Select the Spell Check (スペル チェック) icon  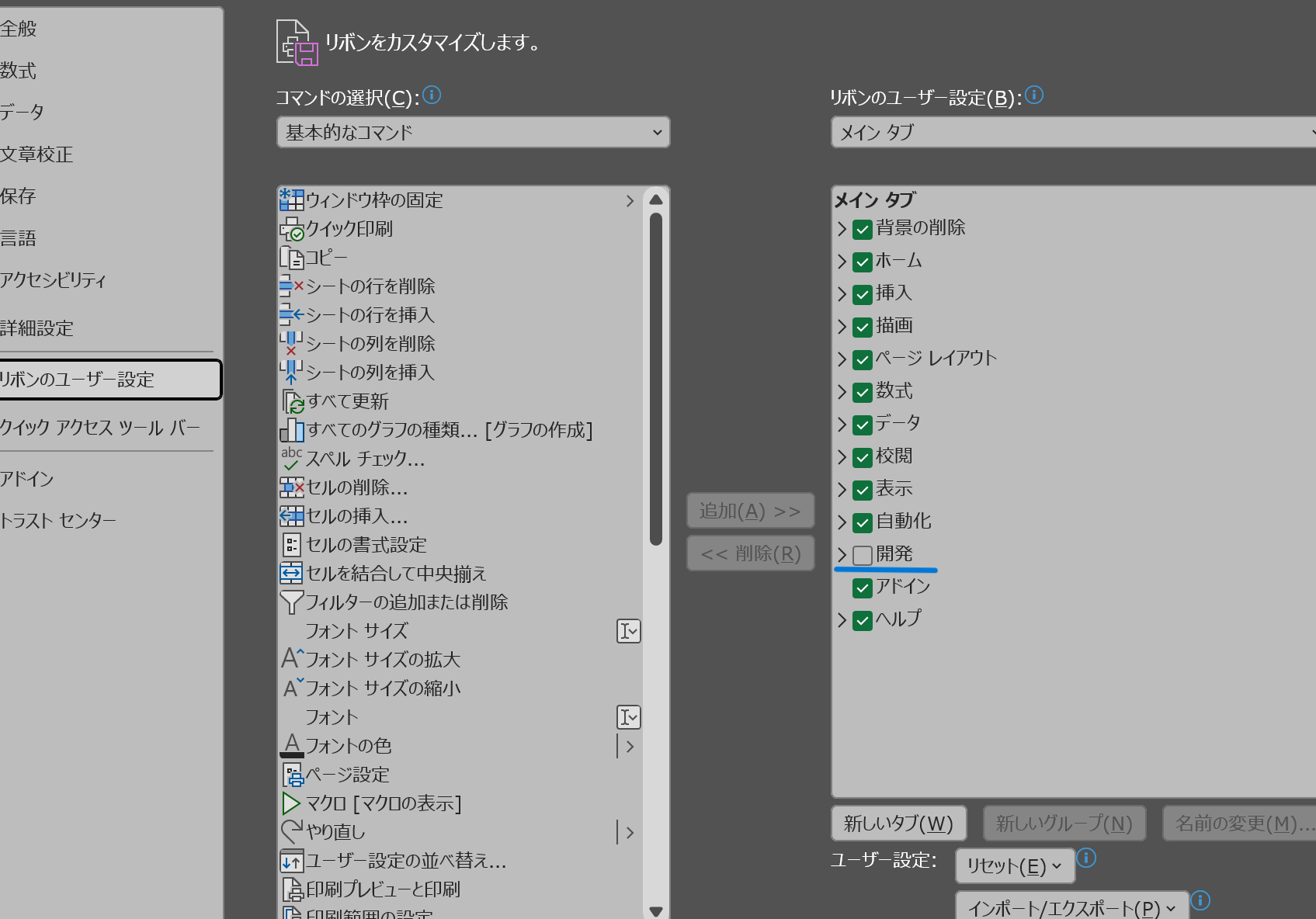291,458
